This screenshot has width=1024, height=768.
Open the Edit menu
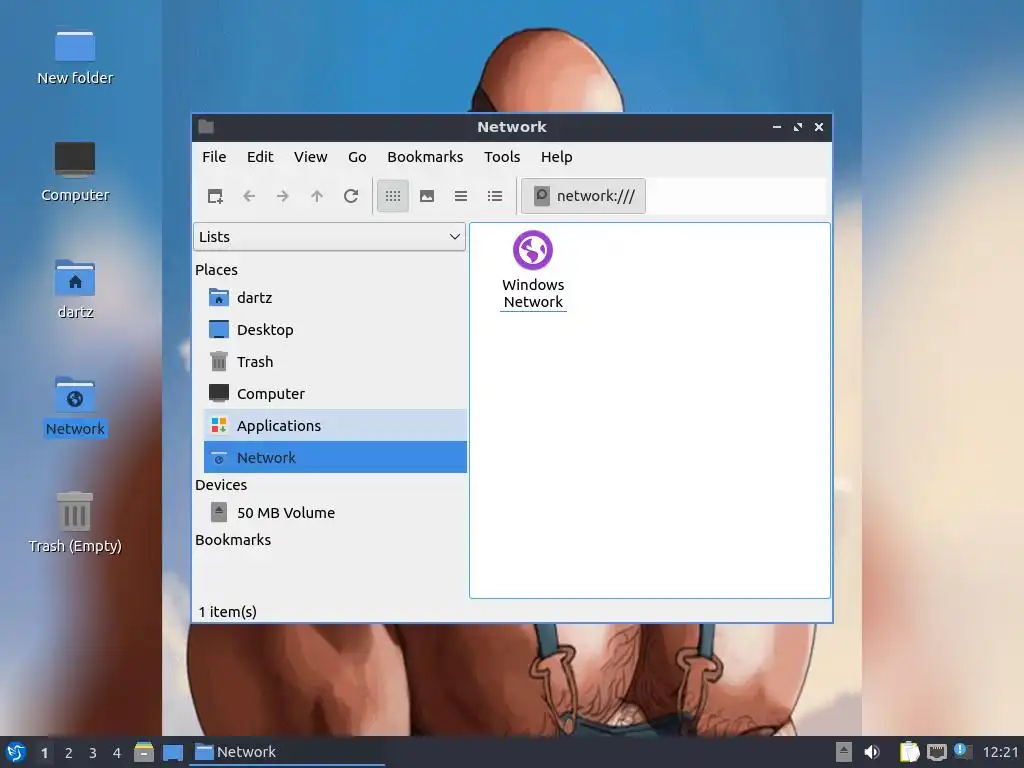(260, 157)
